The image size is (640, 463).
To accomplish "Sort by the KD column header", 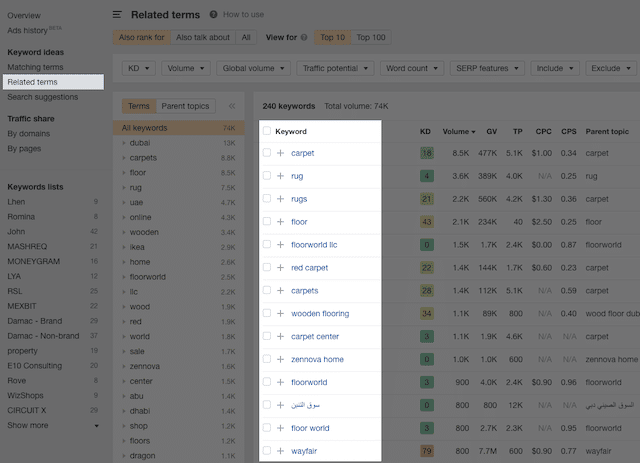I will click(425, 131).
